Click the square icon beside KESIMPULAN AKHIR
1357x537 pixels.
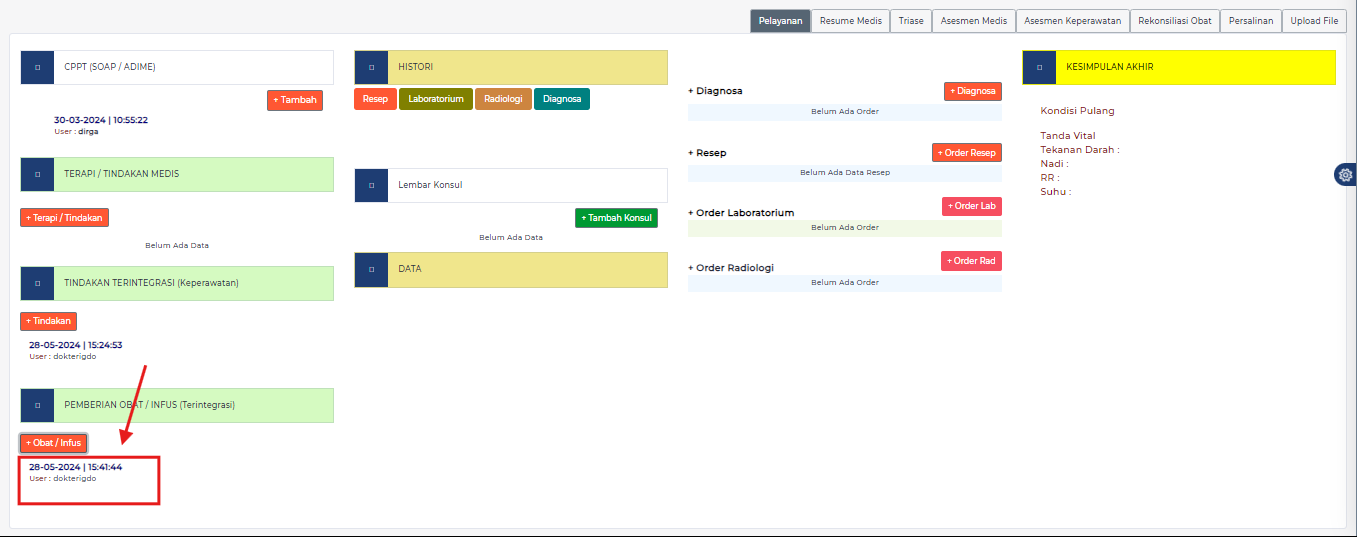tap(1039, 67)
